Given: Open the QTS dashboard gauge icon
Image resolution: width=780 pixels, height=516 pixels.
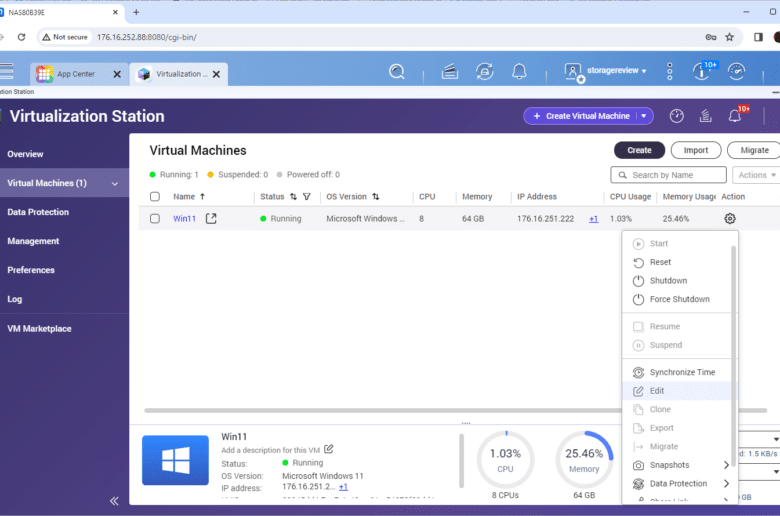Looking at the screenshot, I should (736, 72).
